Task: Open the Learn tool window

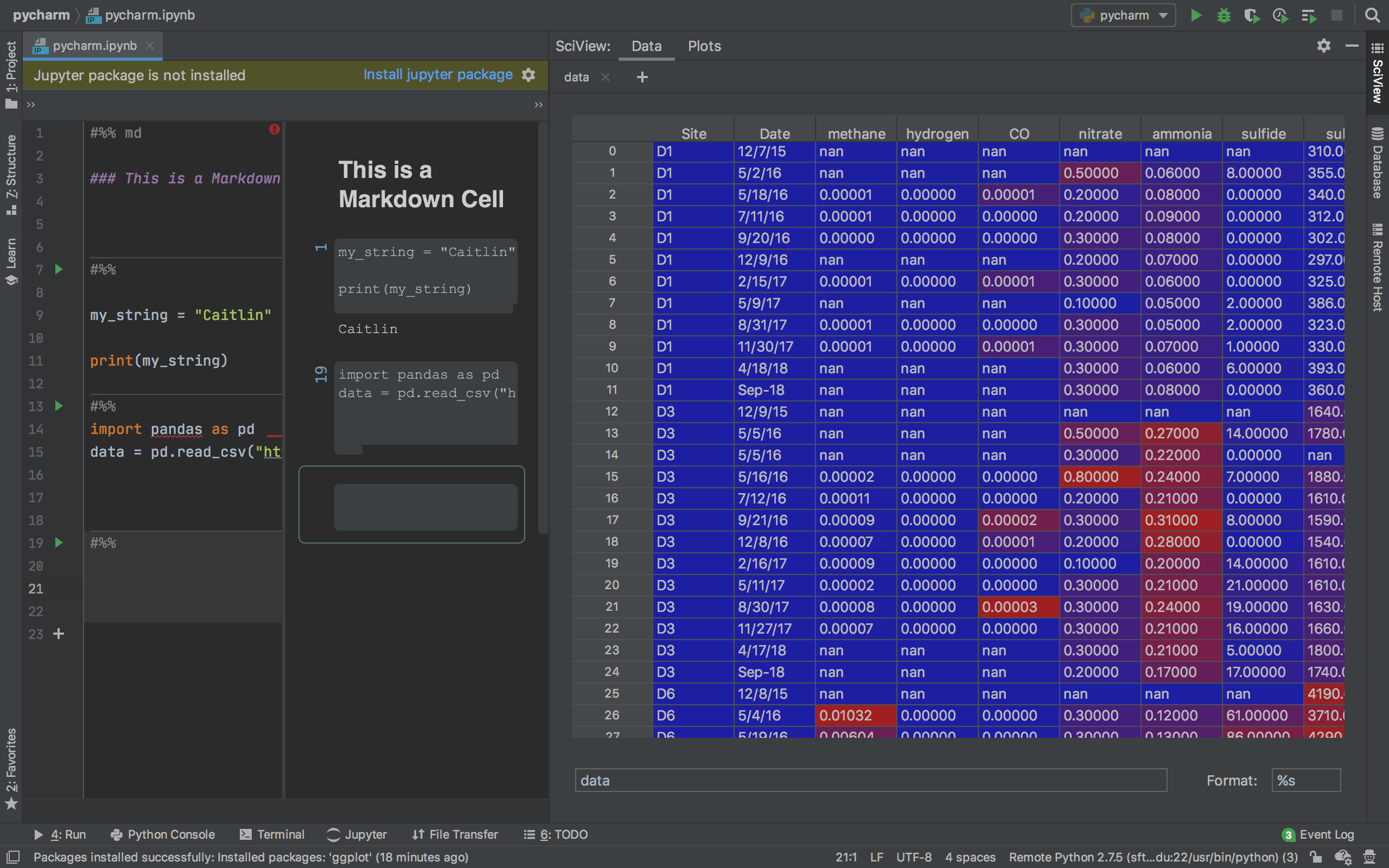Action: (11, 261)
